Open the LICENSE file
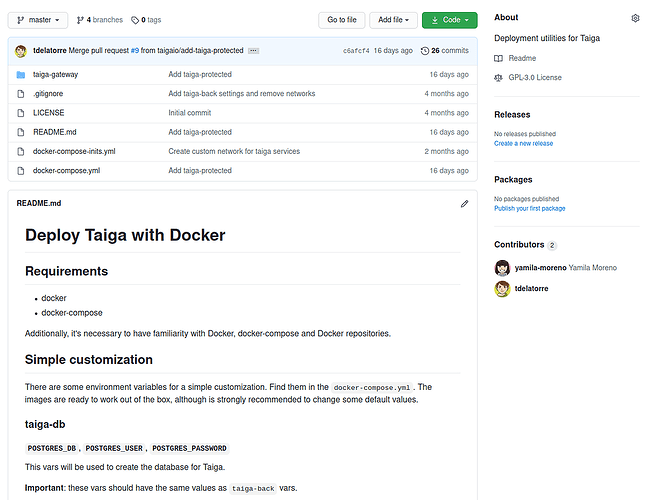Image resolution: width=648 pixels, height=500 pixels. [48, 113]
